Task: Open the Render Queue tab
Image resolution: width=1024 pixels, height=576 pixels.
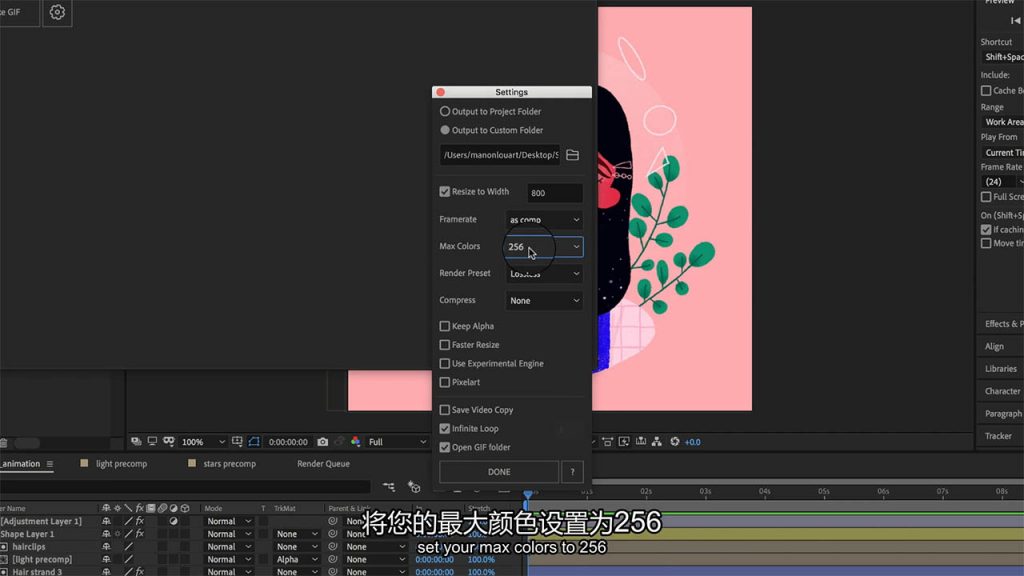Action: (x=323, y=464)
